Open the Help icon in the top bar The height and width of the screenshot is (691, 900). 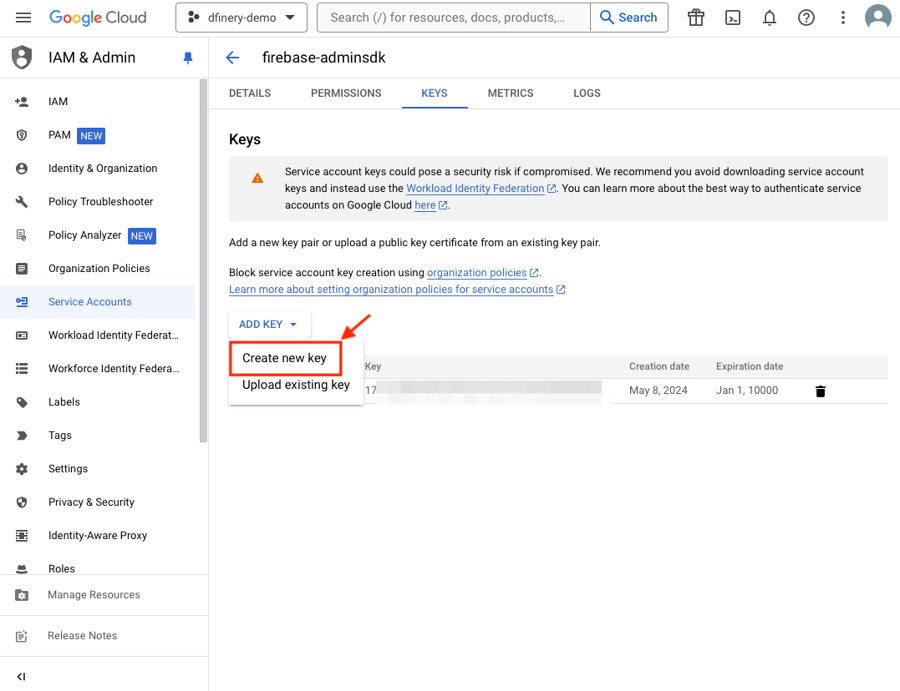click(x=806, y=17)
